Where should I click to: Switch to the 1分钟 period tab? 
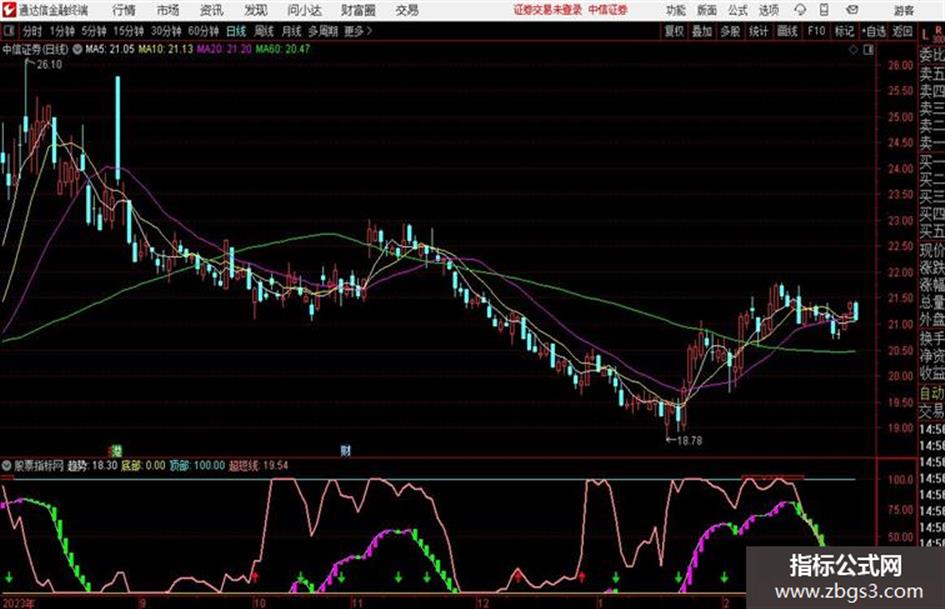point(61,31)
